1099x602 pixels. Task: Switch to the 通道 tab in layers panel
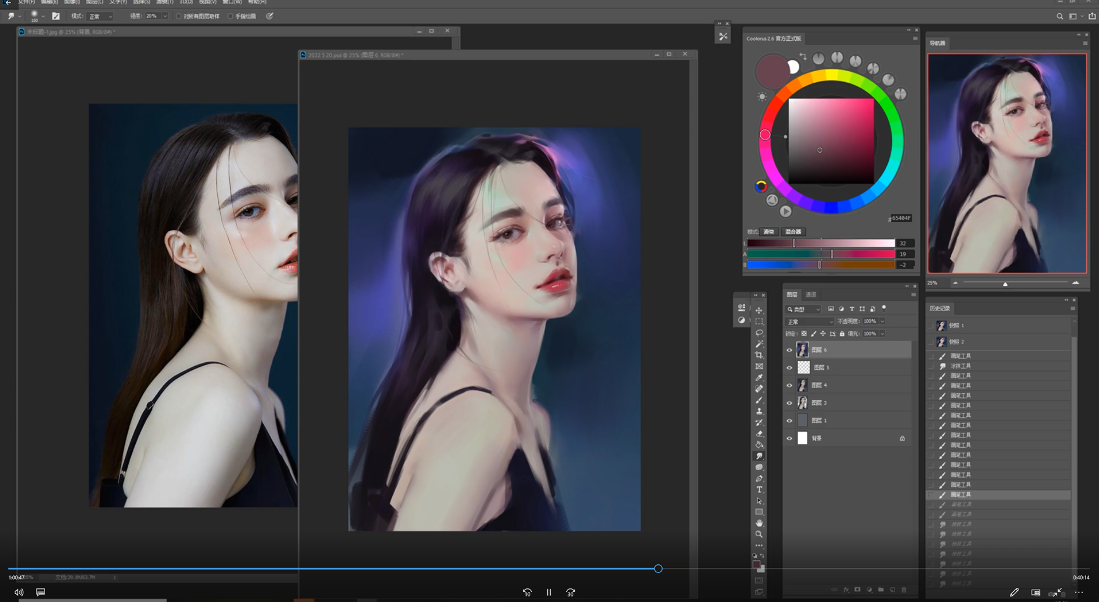(811, 294)
